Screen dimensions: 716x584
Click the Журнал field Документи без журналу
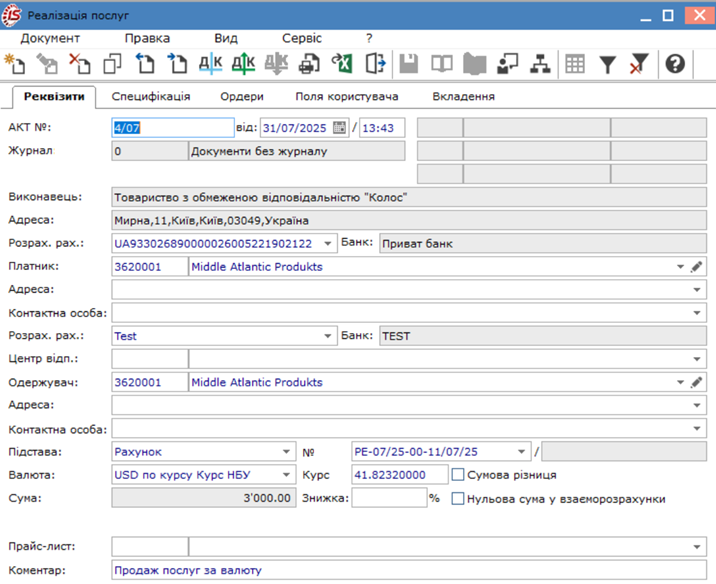(x=296, y=151)
